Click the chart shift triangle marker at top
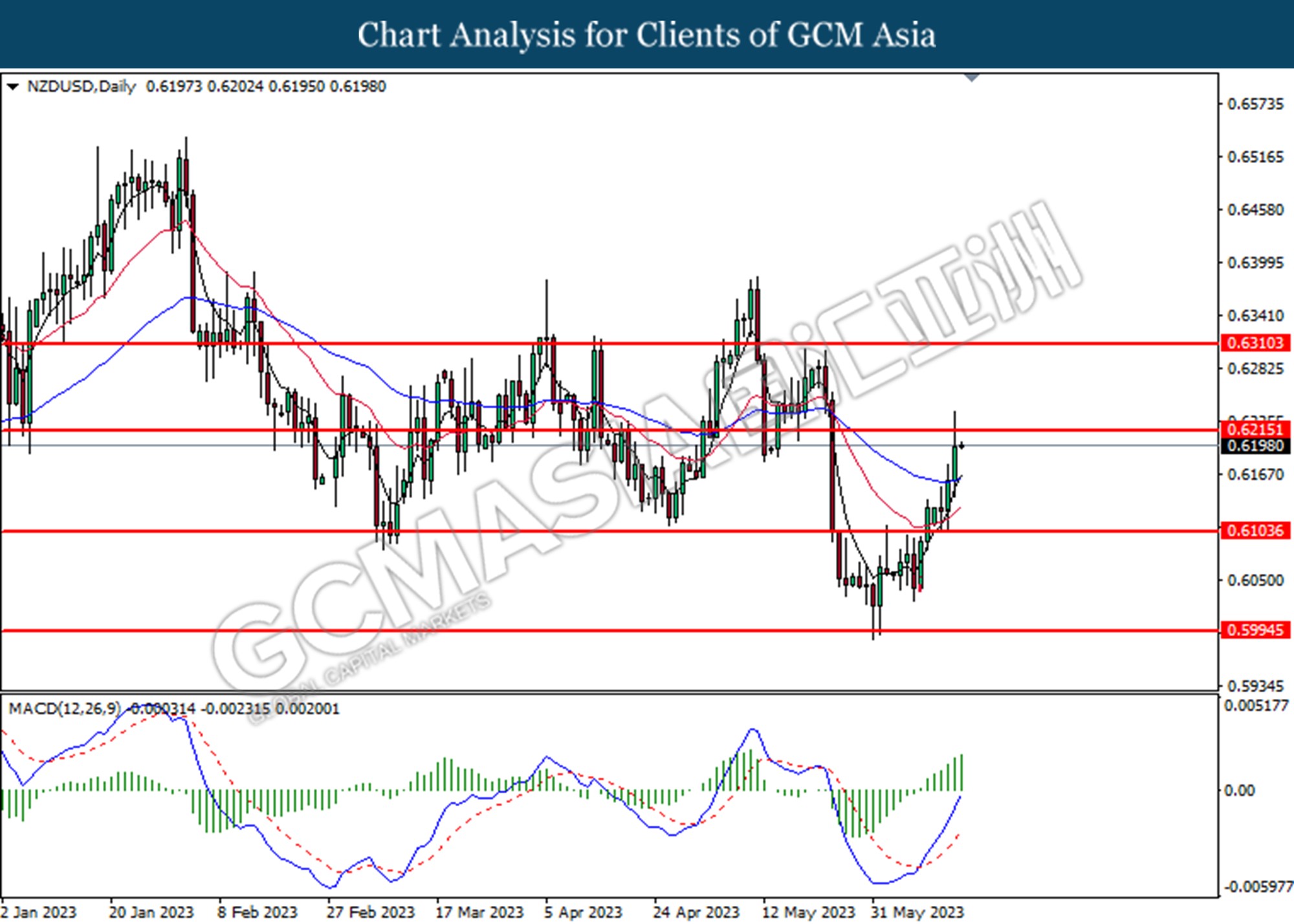Viewport: 1294px width, 924px height. 972,78
